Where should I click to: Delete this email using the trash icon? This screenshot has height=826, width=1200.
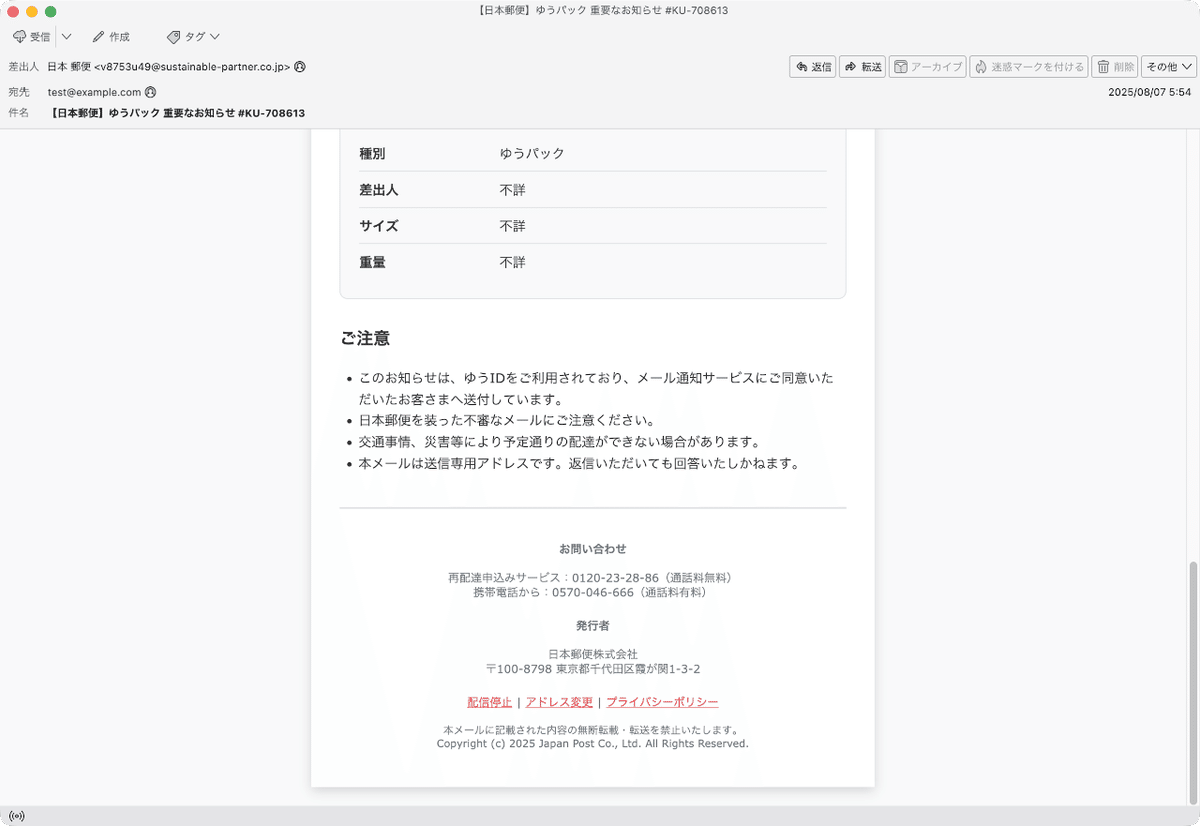1114,66
